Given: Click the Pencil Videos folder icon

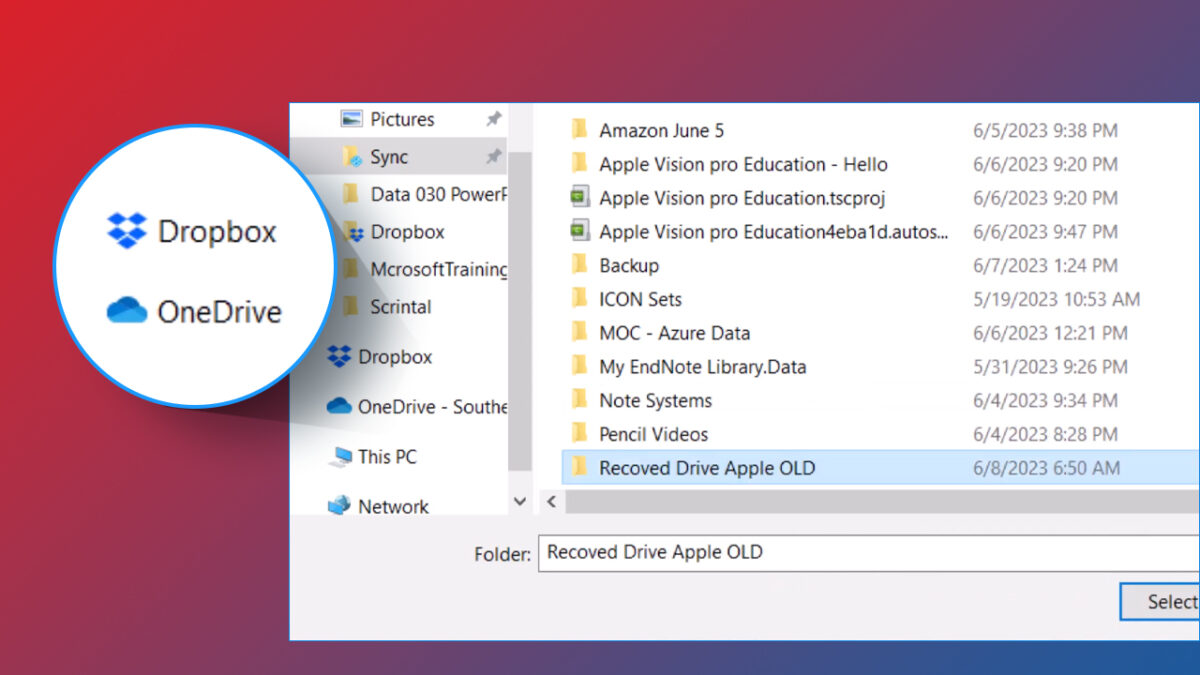Looking at the screenshot, I should 578,434.
